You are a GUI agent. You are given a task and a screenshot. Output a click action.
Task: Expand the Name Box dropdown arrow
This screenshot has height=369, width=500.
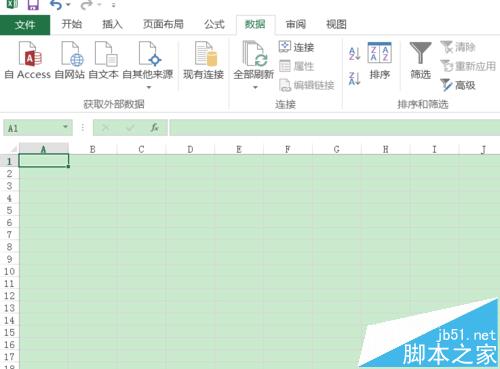[x=66, y=127]
